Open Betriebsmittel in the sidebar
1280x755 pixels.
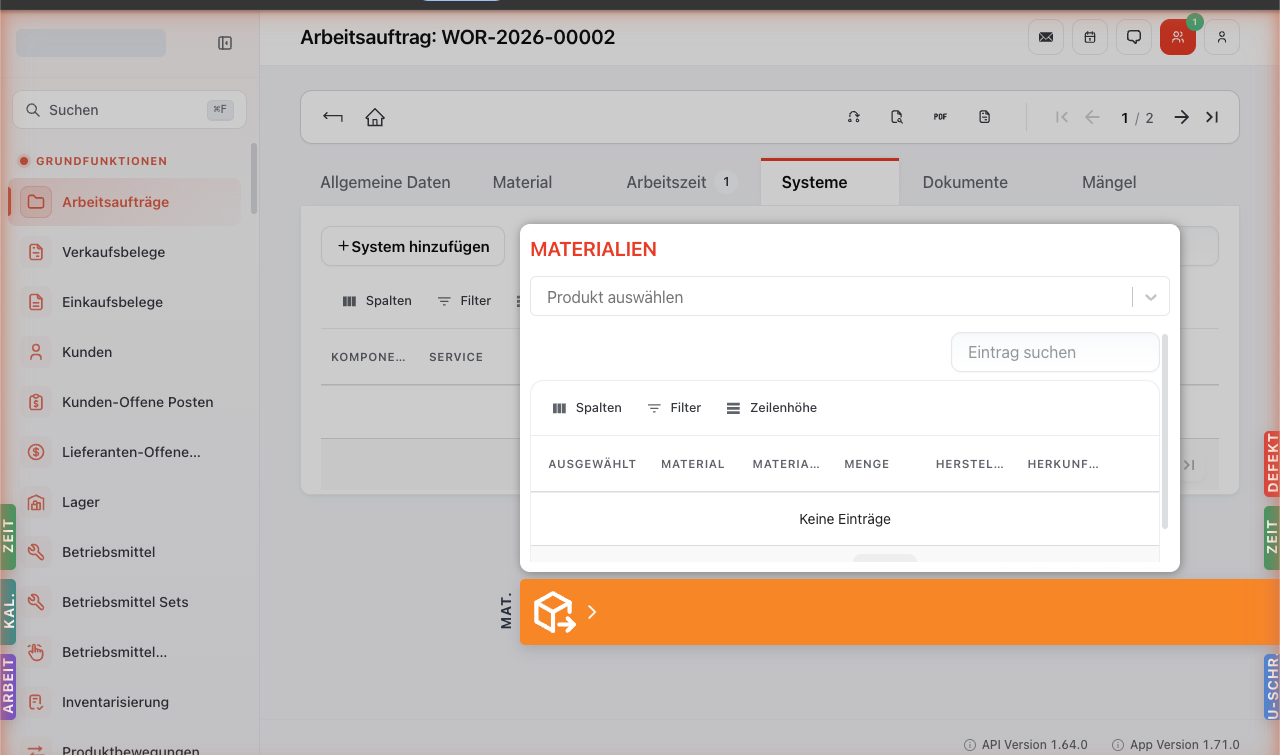125,552
